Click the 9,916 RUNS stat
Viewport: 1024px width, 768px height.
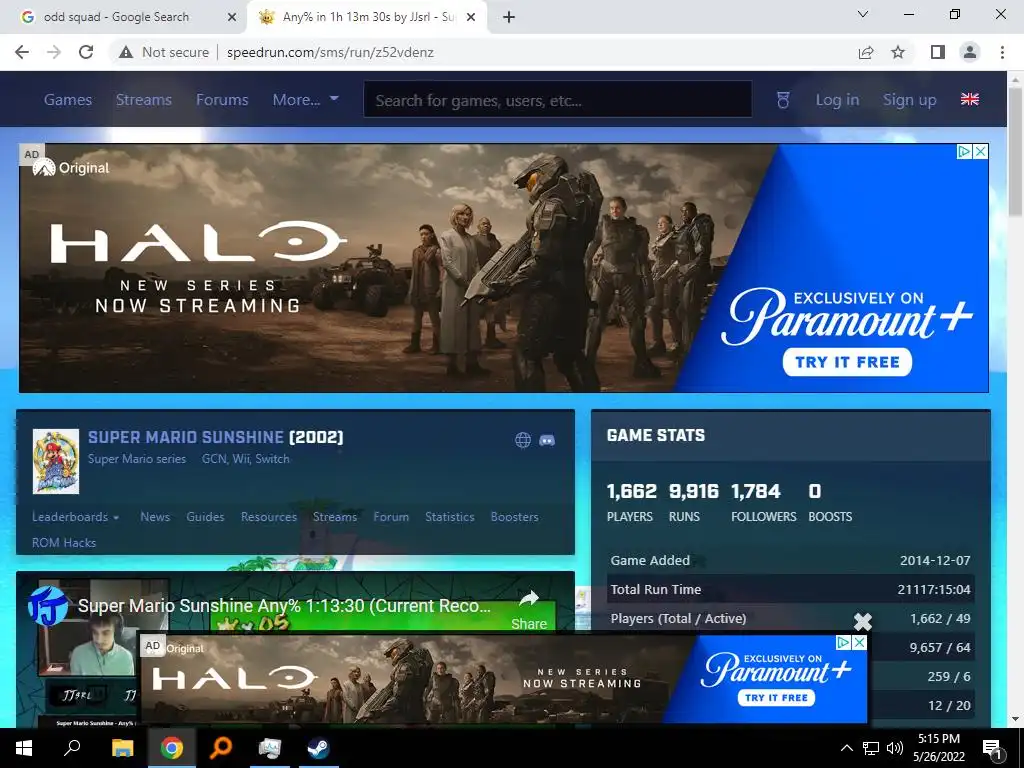[693, 503]
